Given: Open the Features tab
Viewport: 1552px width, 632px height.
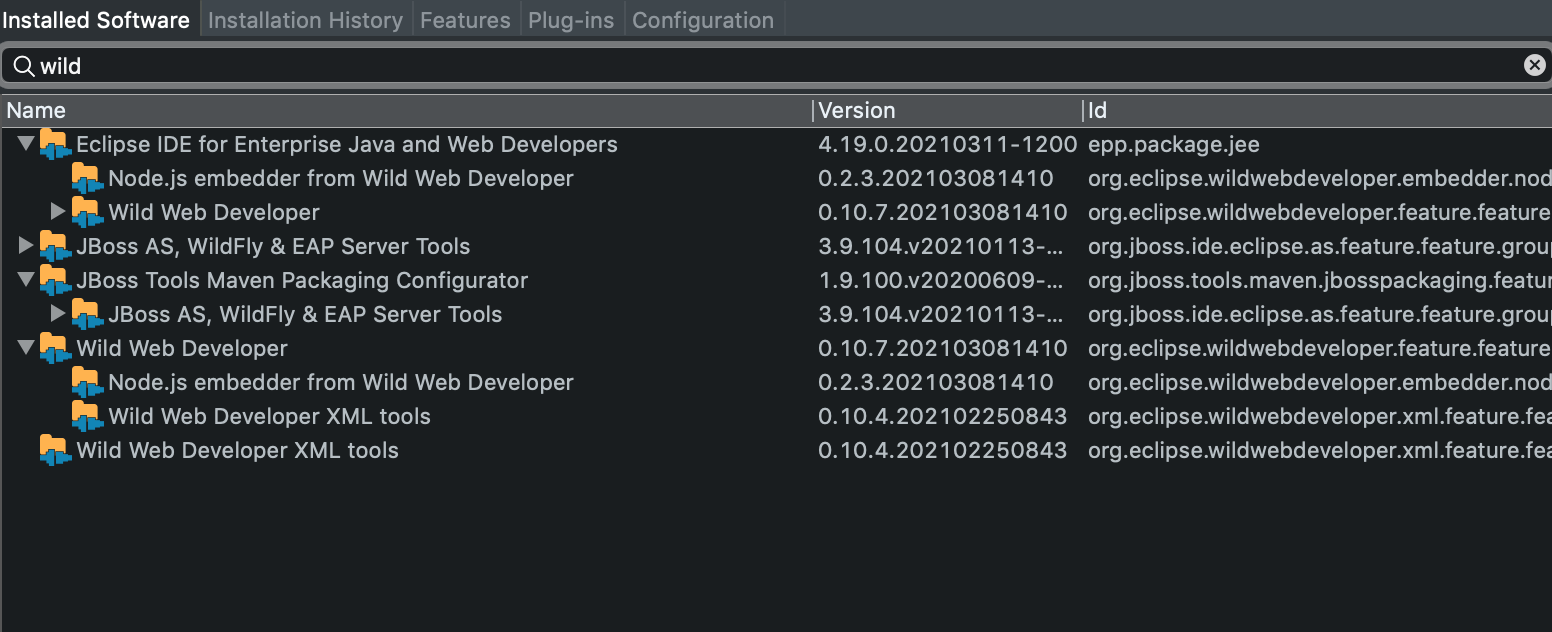Looking at the screenshot, I should [465, 18].
